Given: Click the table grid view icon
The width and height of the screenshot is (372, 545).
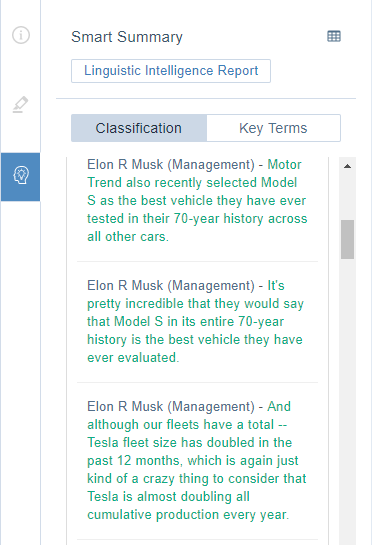Looking at the screenshot, I should tap(334, 36).
